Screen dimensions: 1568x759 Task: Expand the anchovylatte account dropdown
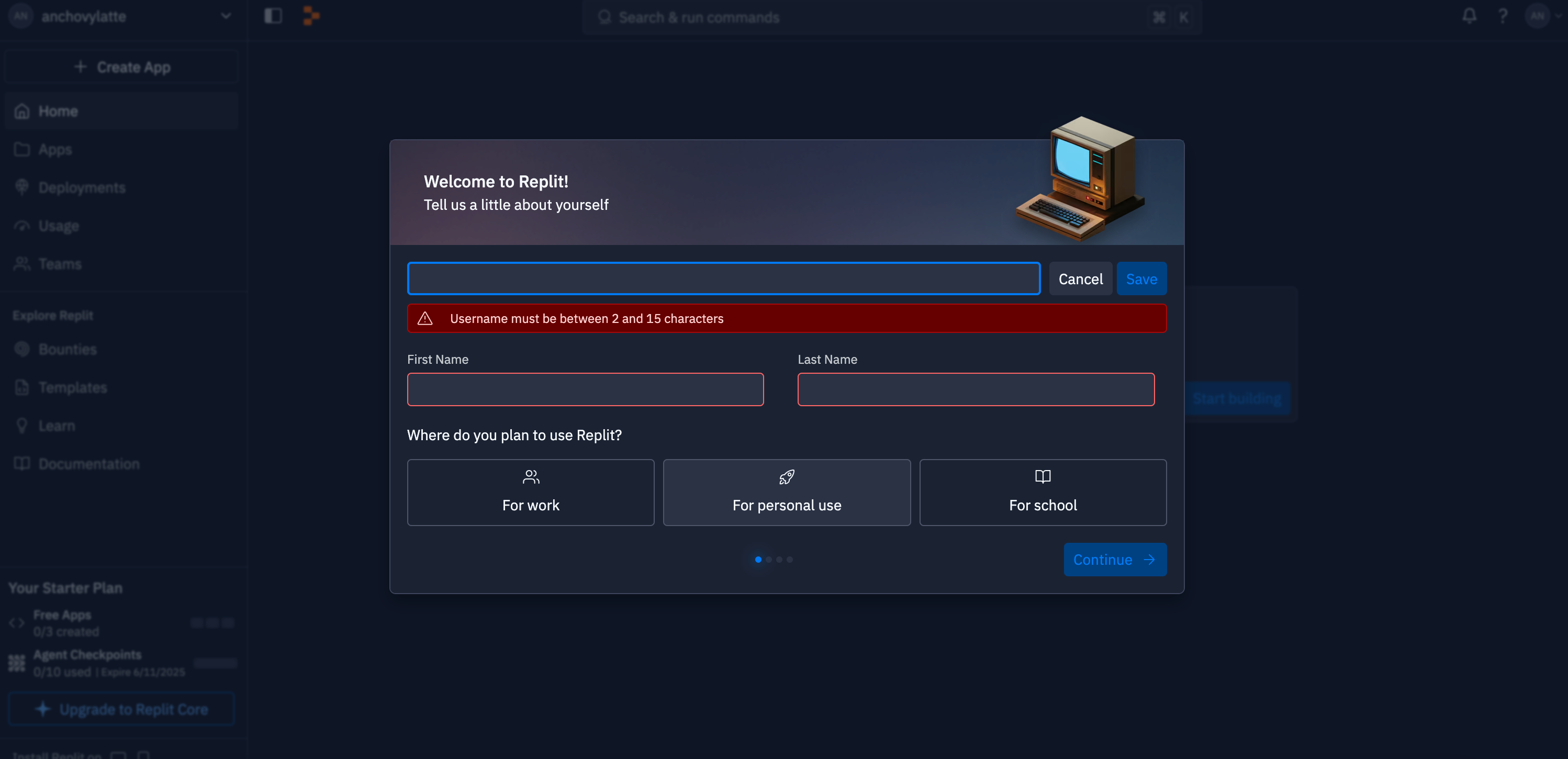(x=226, y=16)
